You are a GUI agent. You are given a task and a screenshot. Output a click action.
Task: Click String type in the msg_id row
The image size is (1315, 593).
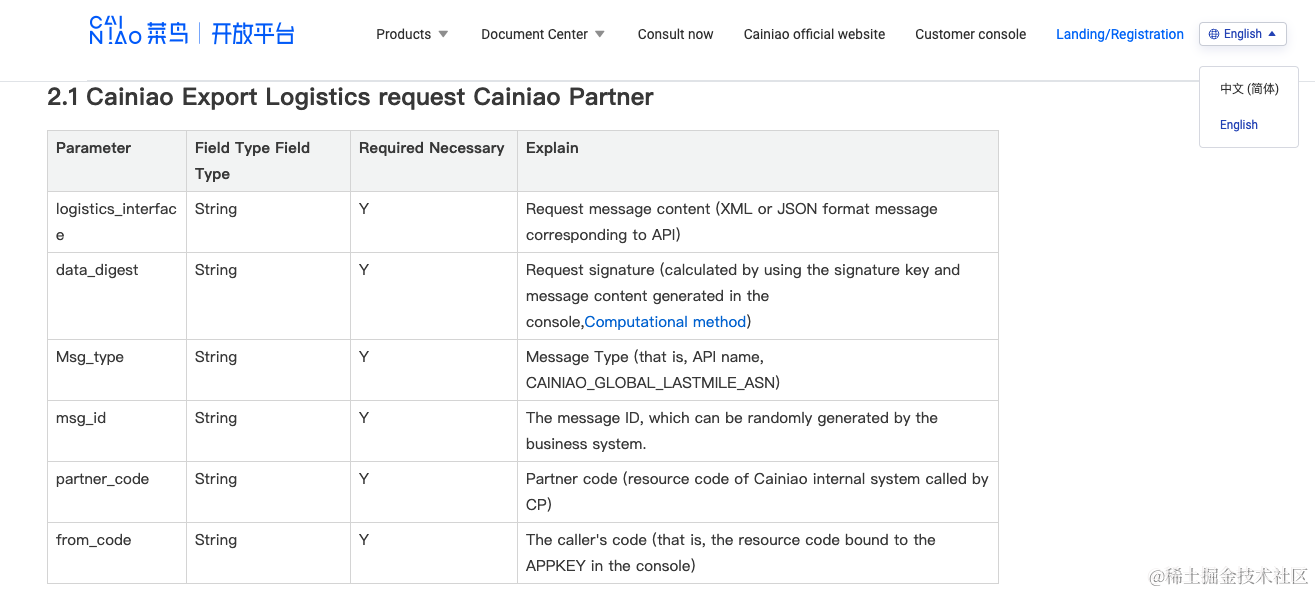click(x=216, y=418)
